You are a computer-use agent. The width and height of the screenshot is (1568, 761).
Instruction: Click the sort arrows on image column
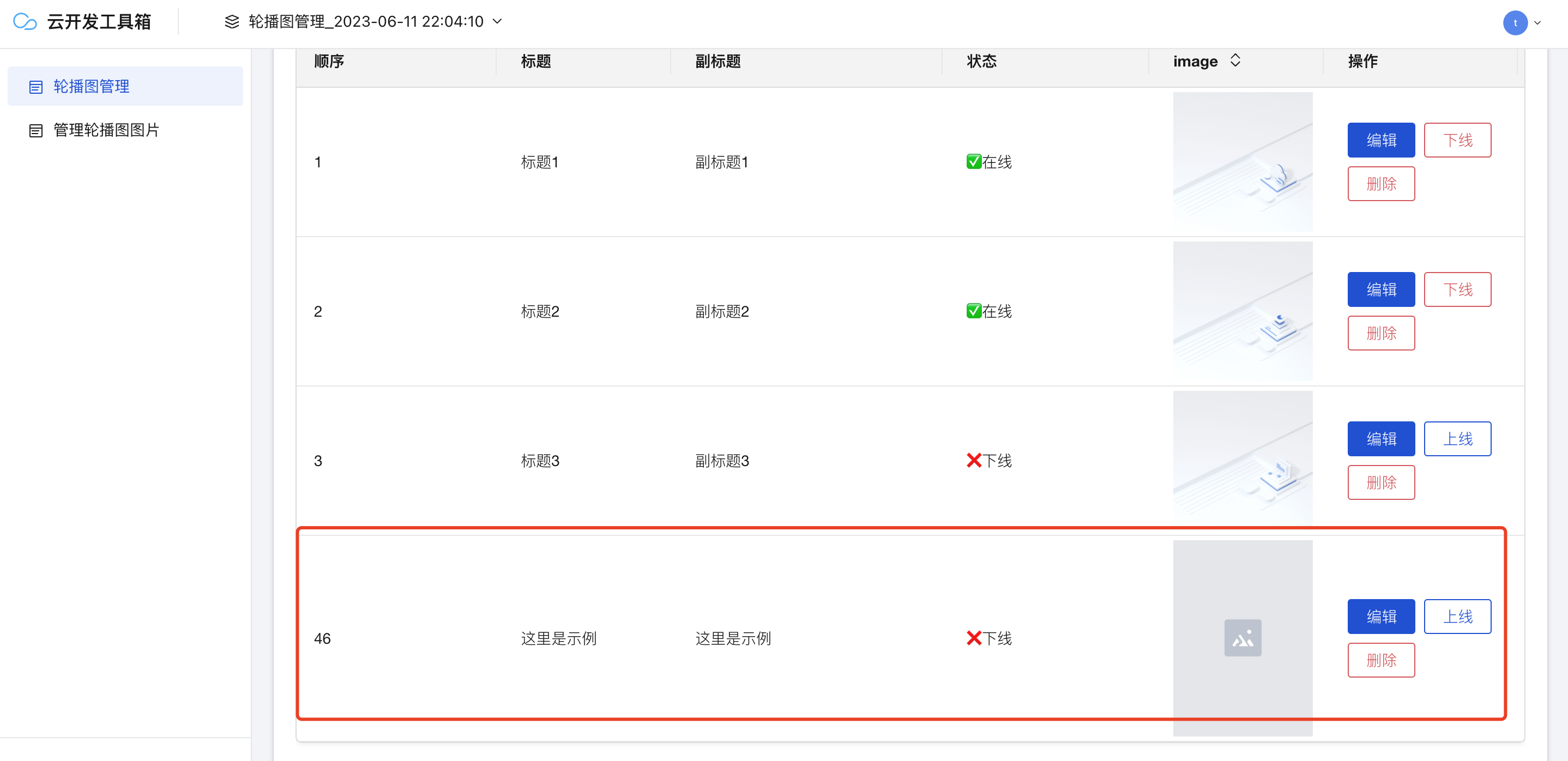pyautogui.click(x=1235, y=61)
